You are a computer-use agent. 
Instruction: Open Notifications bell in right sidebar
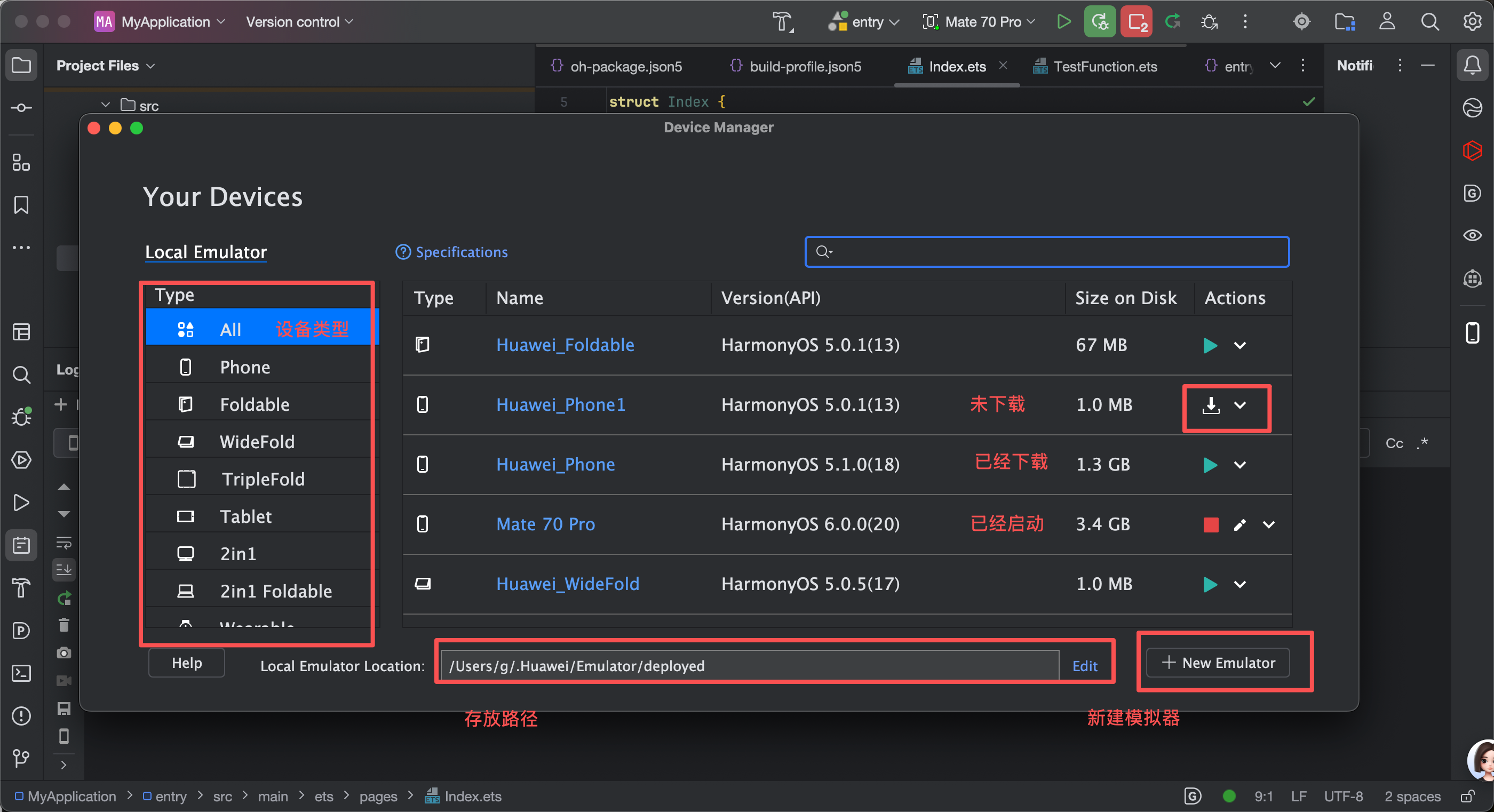coord(1472,66)
